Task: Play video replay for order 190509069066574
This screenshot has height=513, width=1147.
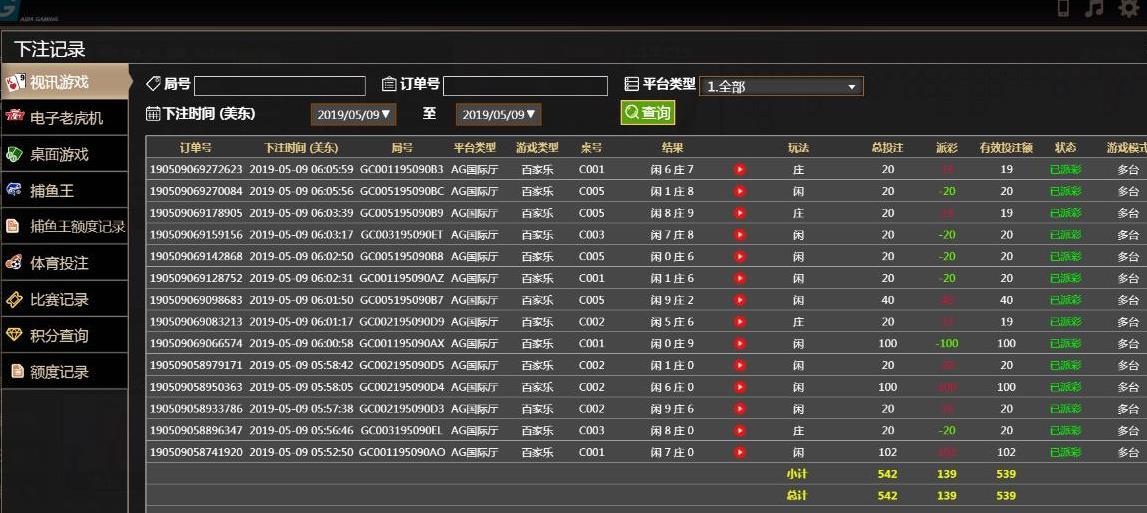Action: [x=740, y=343]
